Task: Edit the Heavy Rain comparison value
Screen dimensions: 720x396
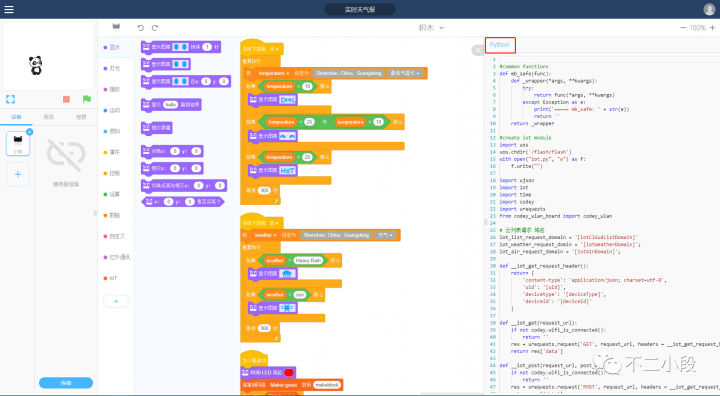Action: [x=308, y=260]
